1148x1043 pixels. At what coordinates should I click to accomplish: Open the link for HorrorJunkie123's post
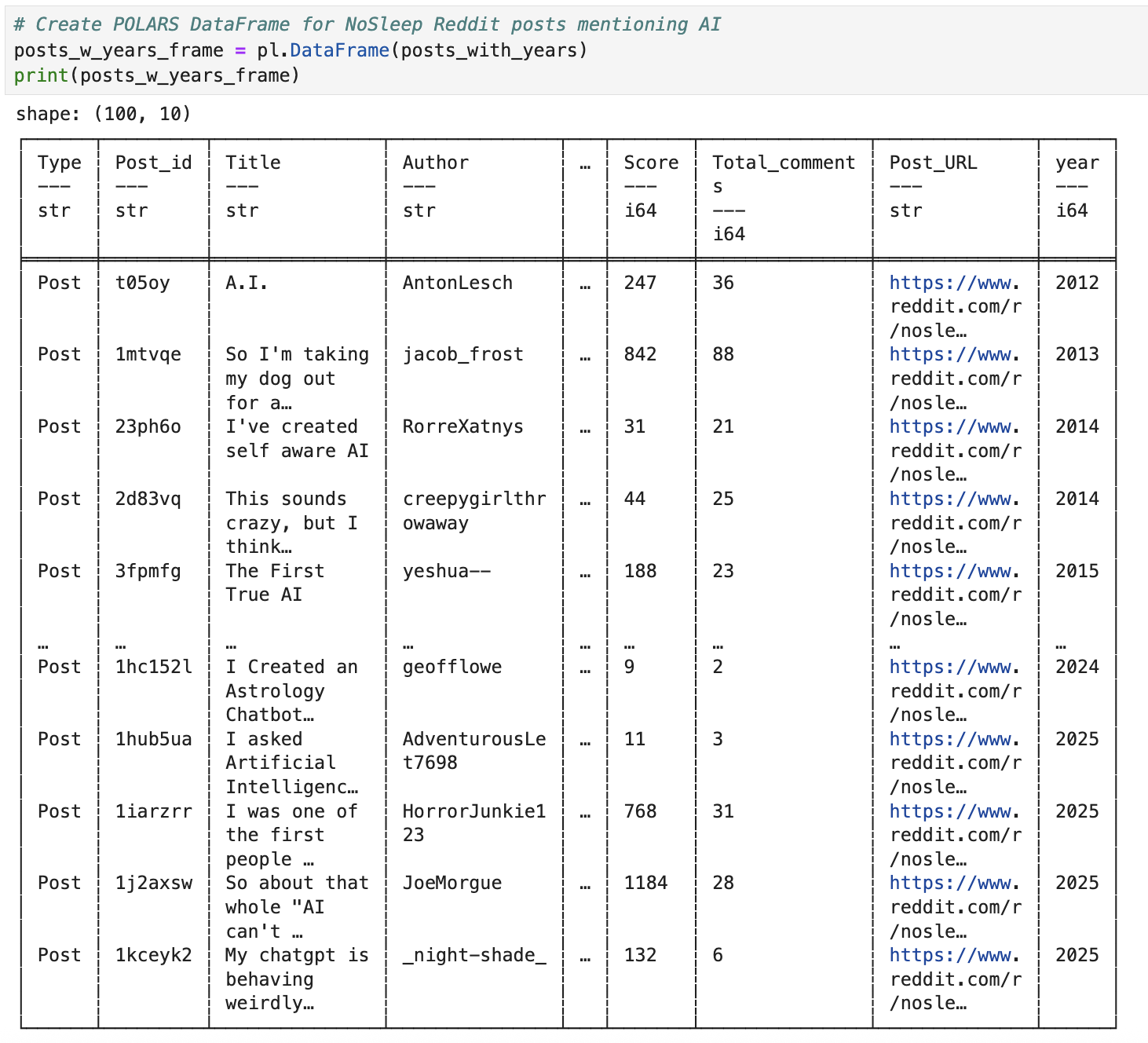tap(953, 812)
